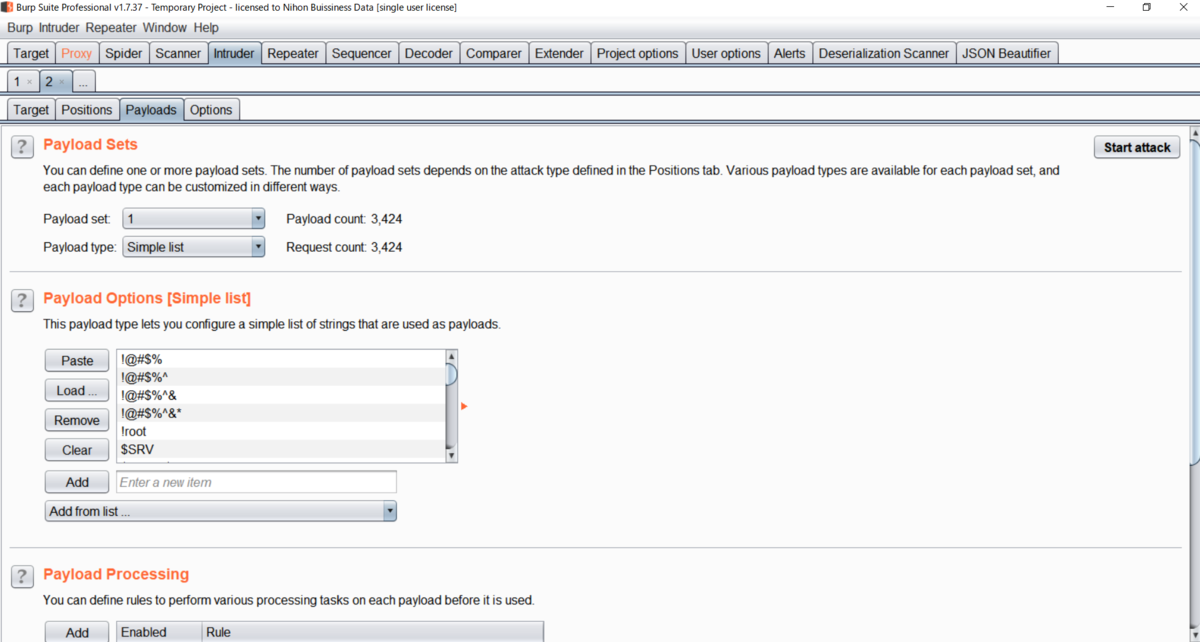Select the !@#$%^ payload entry

[281, 376]
